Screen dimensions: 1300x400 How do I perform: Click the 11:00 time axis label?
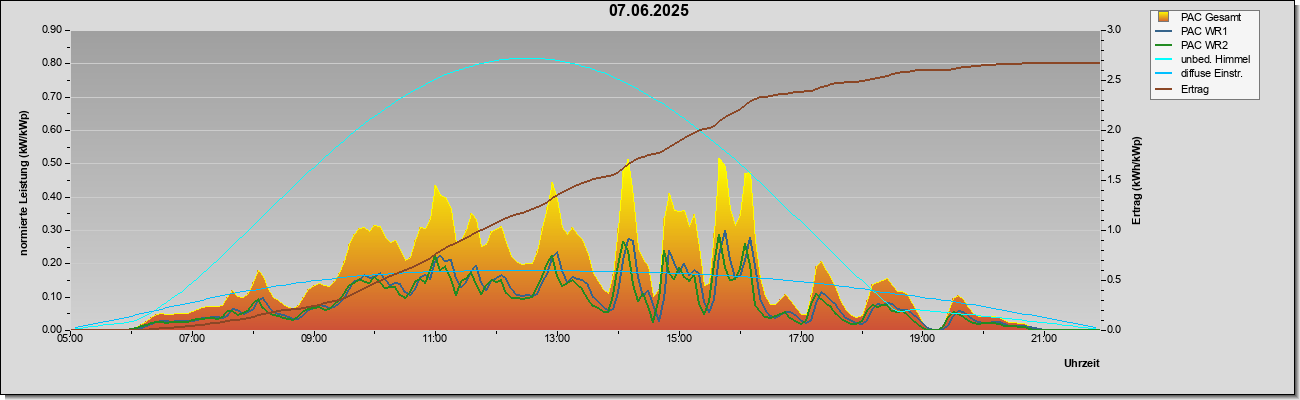click(x=435, y=340)
